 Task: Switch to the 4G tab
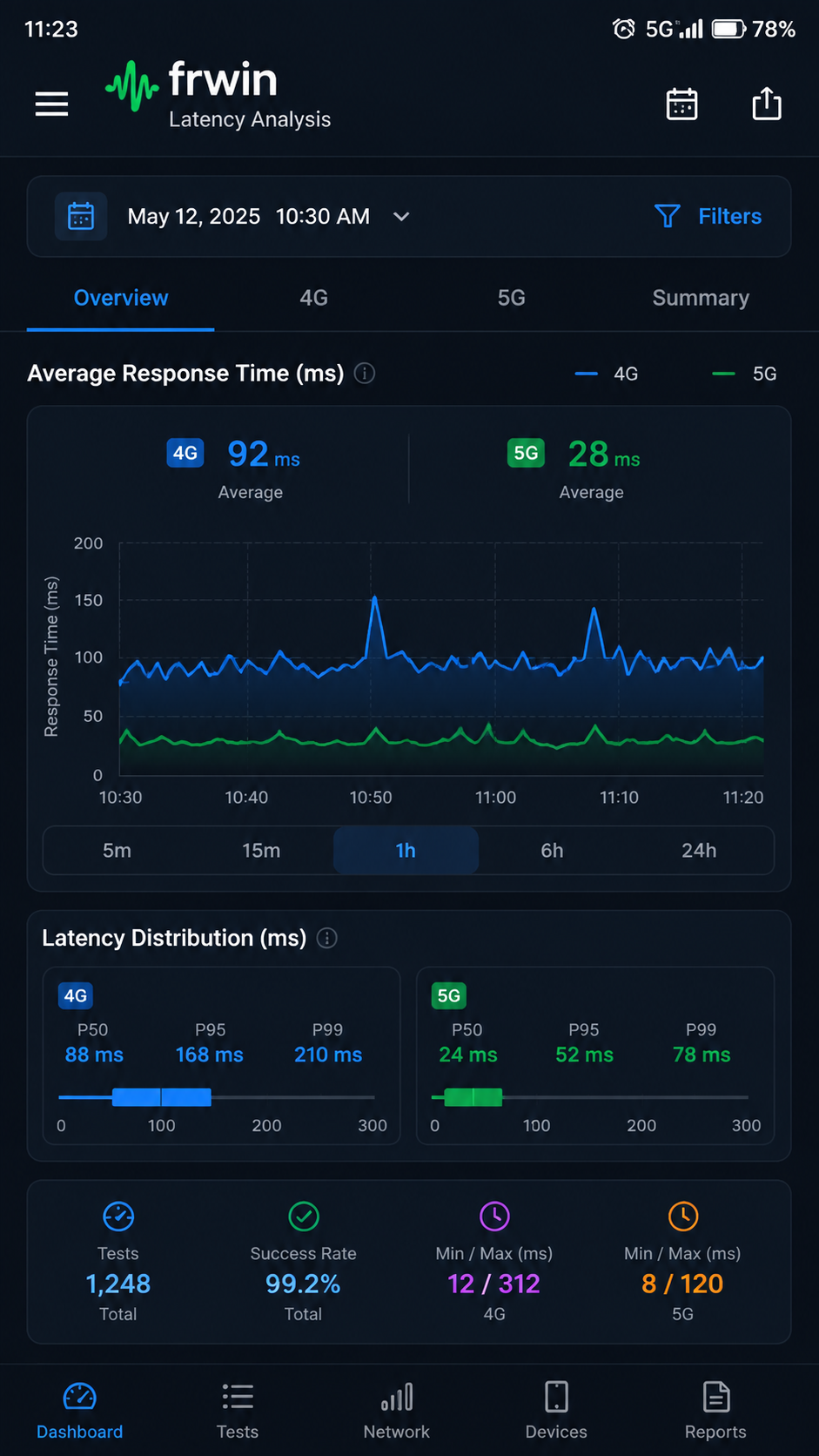click(314, 298)
